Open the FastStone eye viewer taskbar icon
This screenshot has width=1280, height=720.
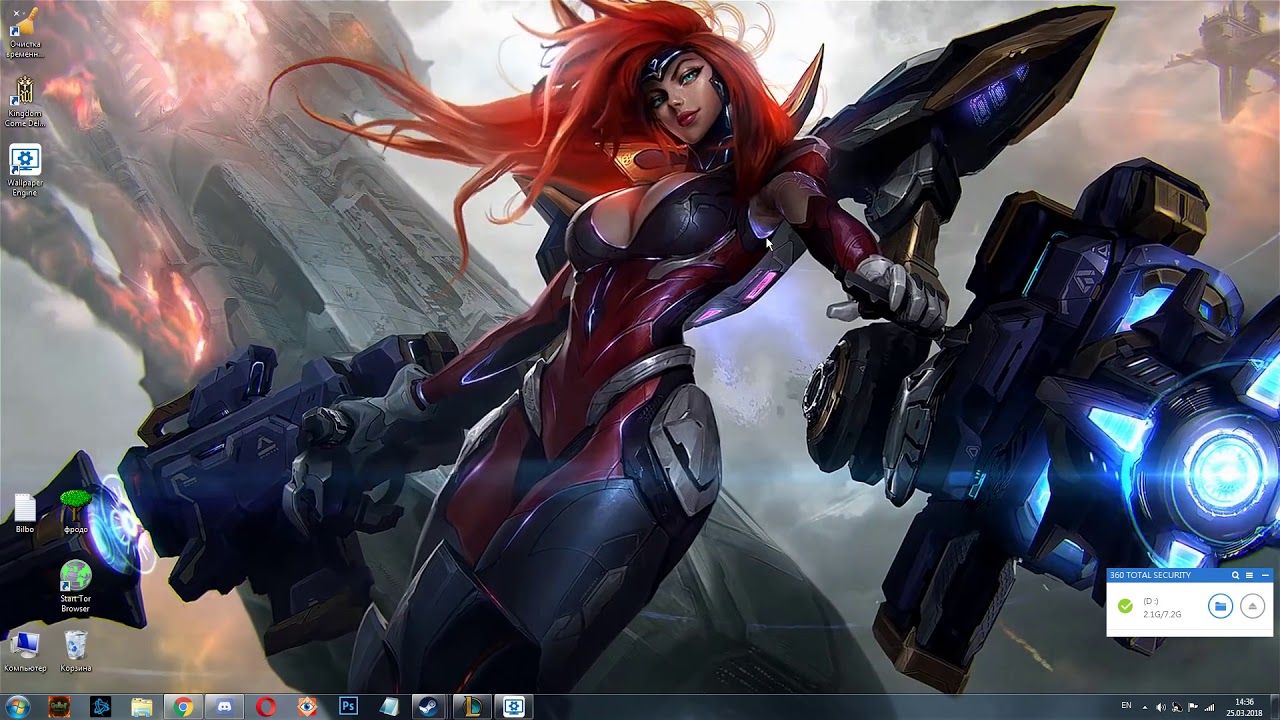pyautogui.click(x=307, y=707)
